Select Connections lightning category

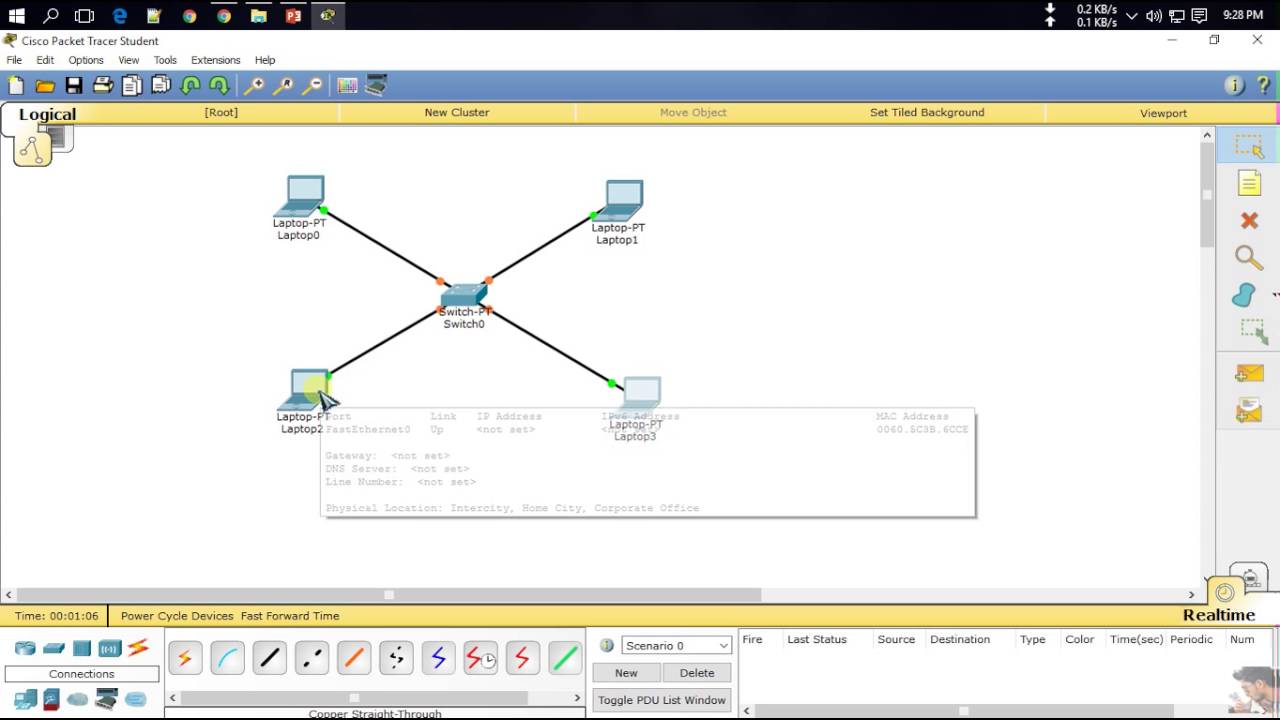[x=138, y=648]
